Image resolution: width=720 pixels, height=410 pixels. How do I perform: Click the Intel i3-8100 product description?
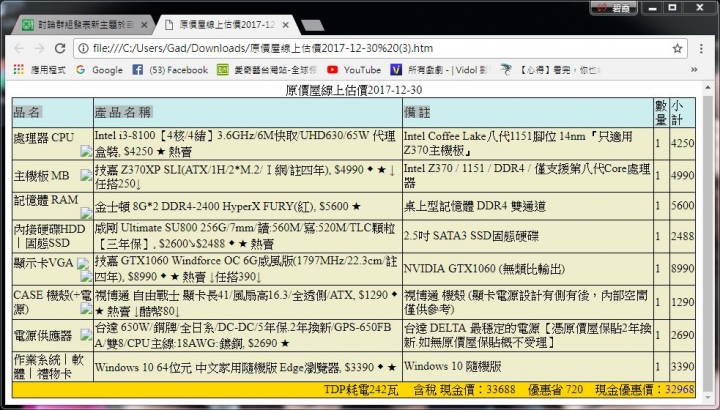tap(245, 144)
